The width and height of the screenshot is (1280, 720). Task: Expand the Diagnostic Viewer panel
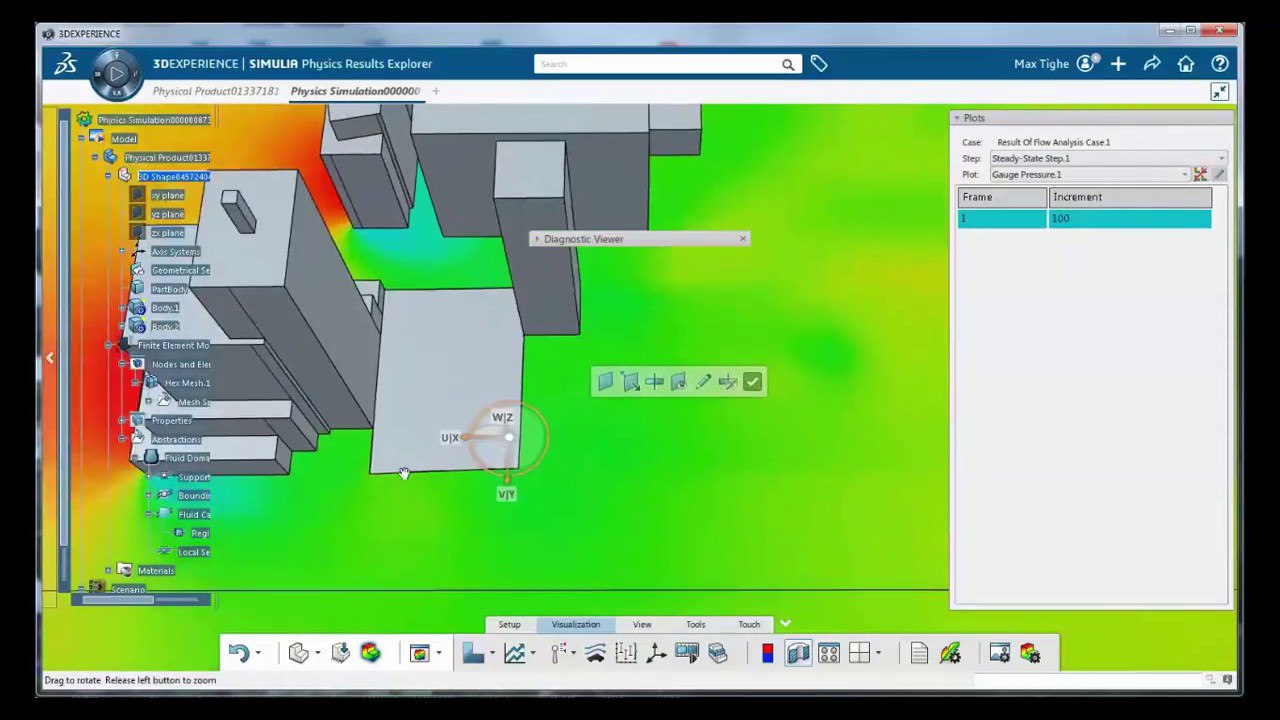(537, 239)
